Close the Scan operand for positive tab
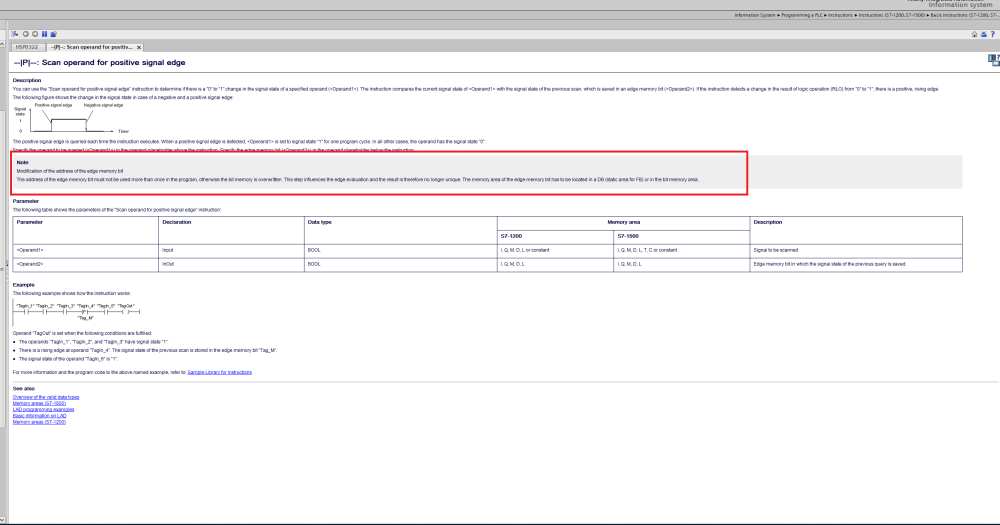Viewport: 1000px width, 525px height. click(139, 47)
